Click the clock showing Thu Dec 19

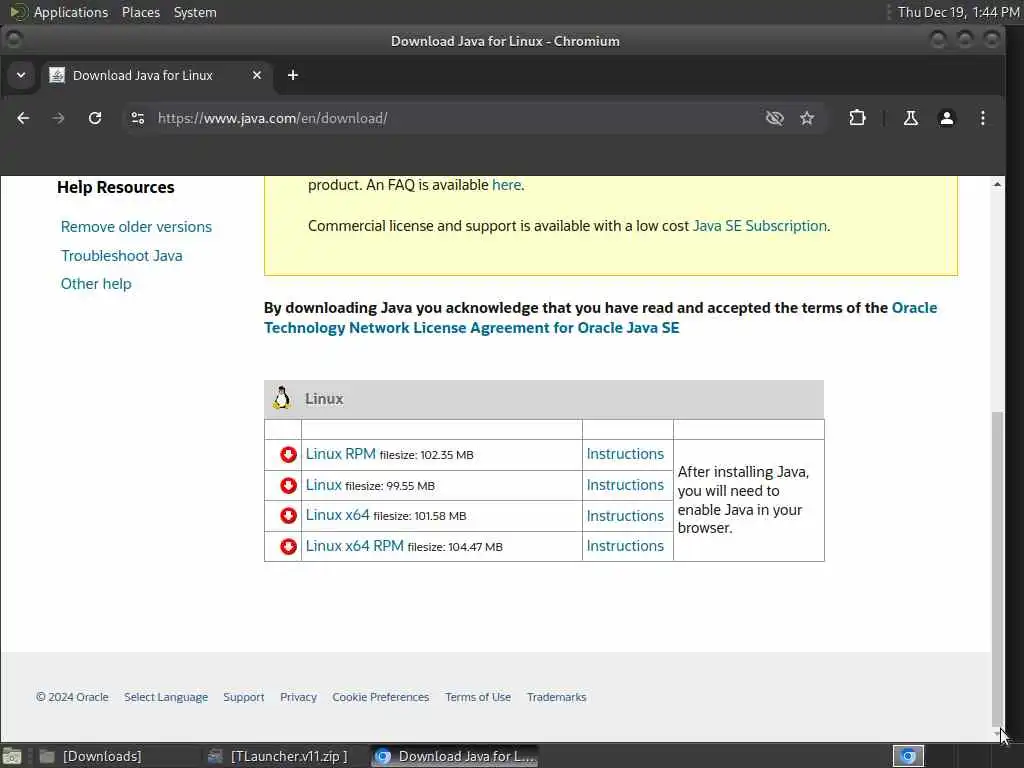tap(958, 12)
